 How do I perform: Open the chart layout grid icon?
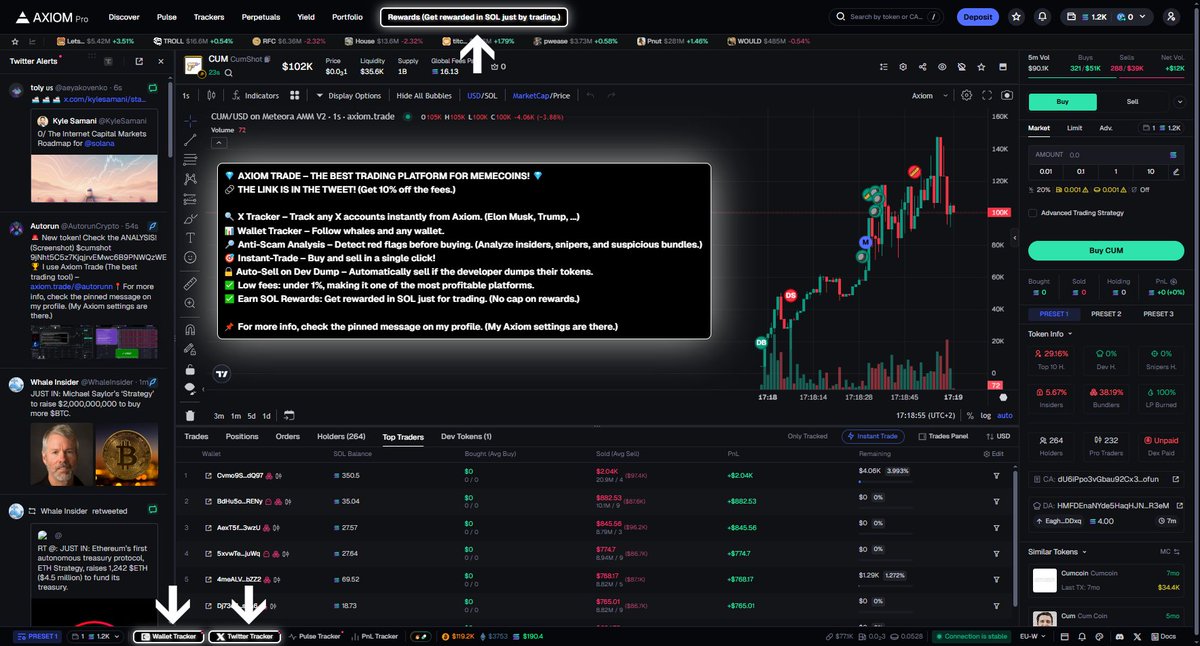point(295,95)
